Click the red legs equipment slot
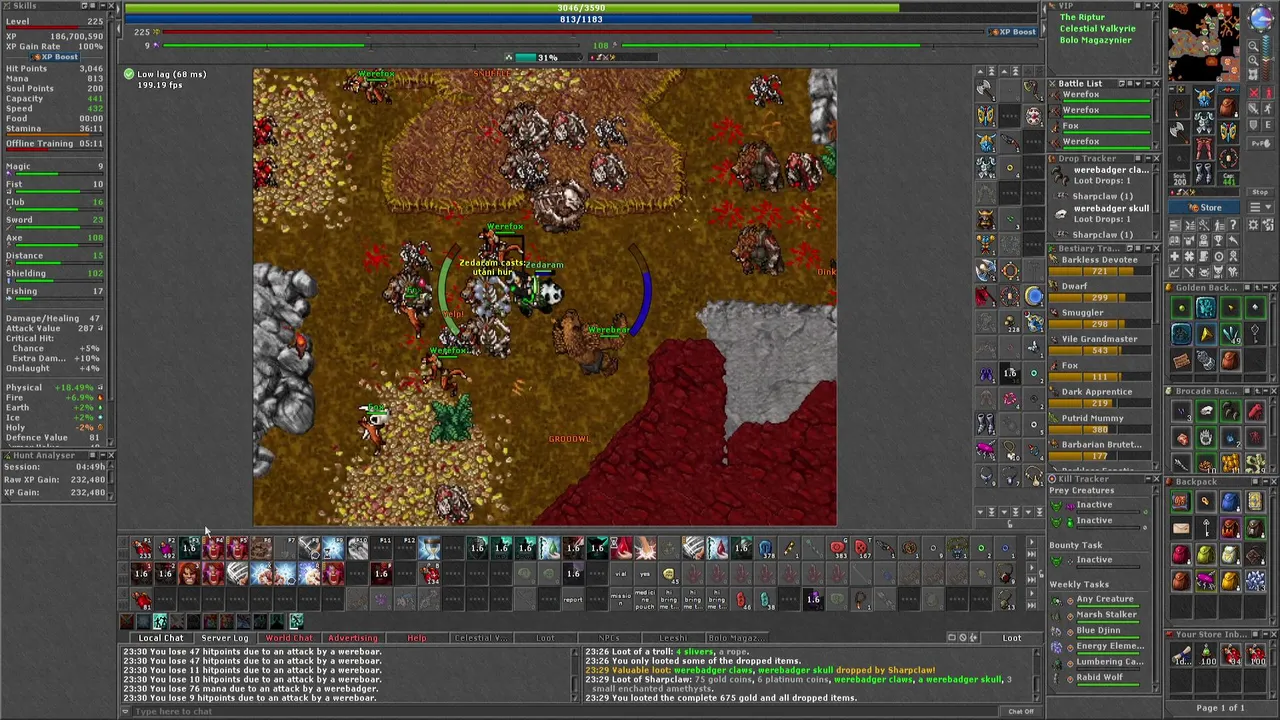 tap(1204, 148)
